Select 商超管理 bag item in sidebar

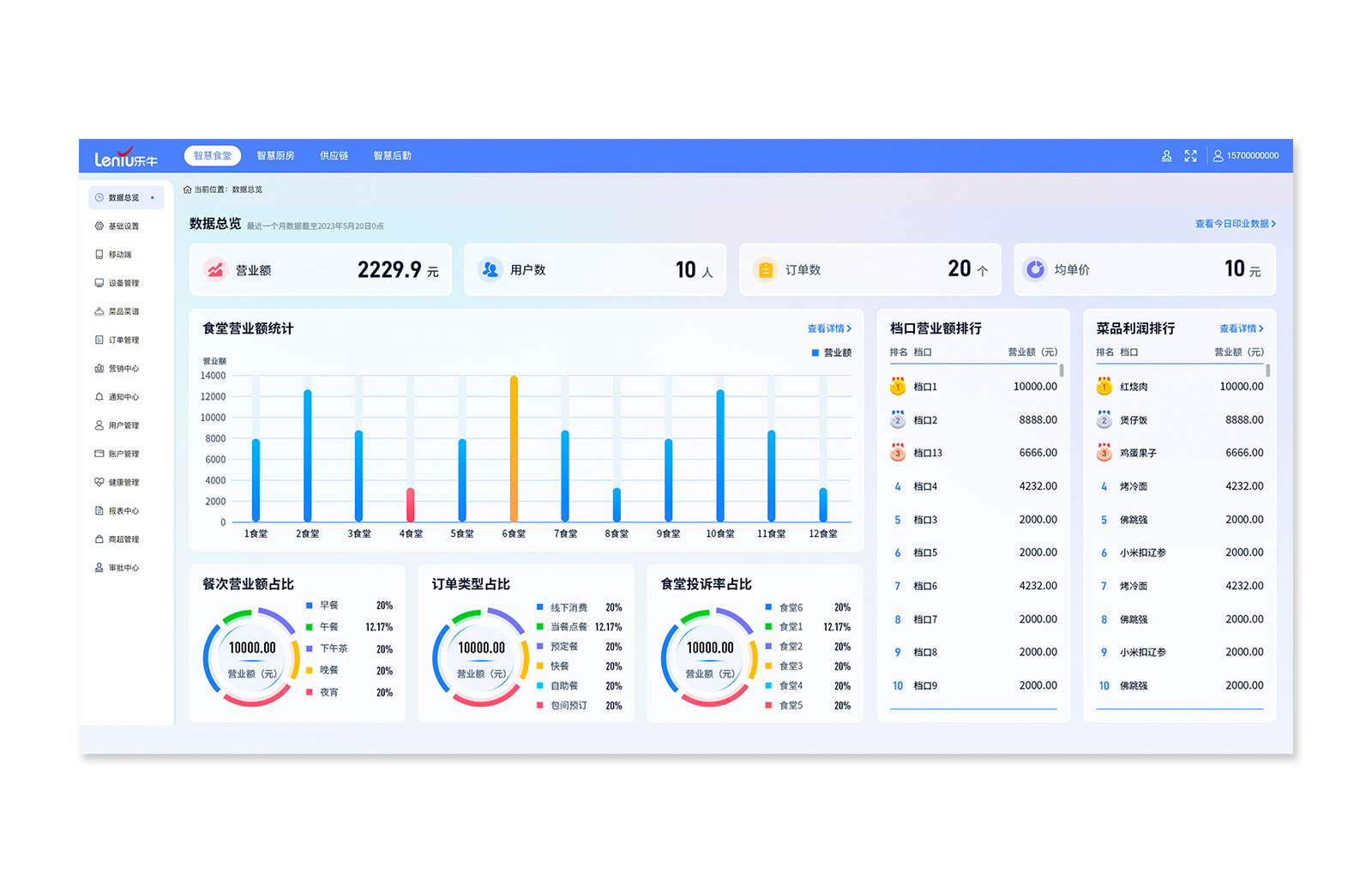(x=117, y=539)
